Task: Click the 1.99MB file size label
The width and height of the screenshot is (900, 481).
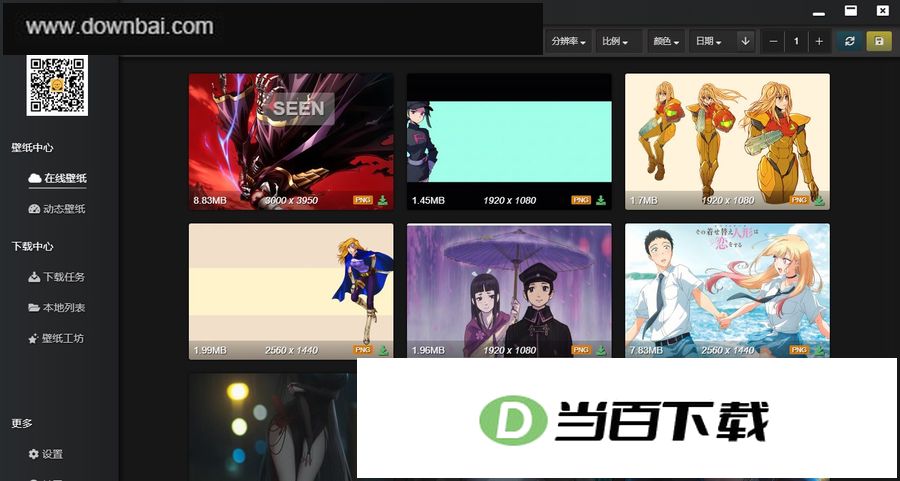Action: tap(210, 350)
